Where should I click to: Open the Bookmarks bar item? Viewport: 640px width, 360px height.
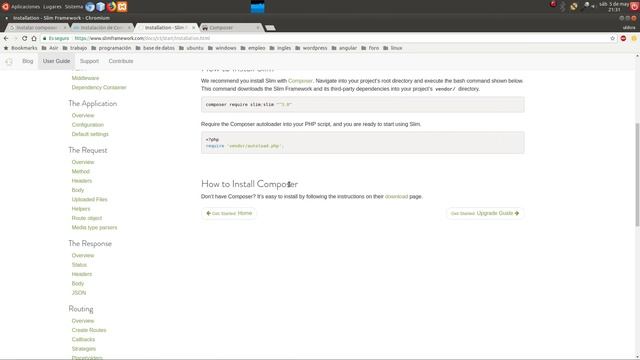pyautogui.click(x=20, y=48)
